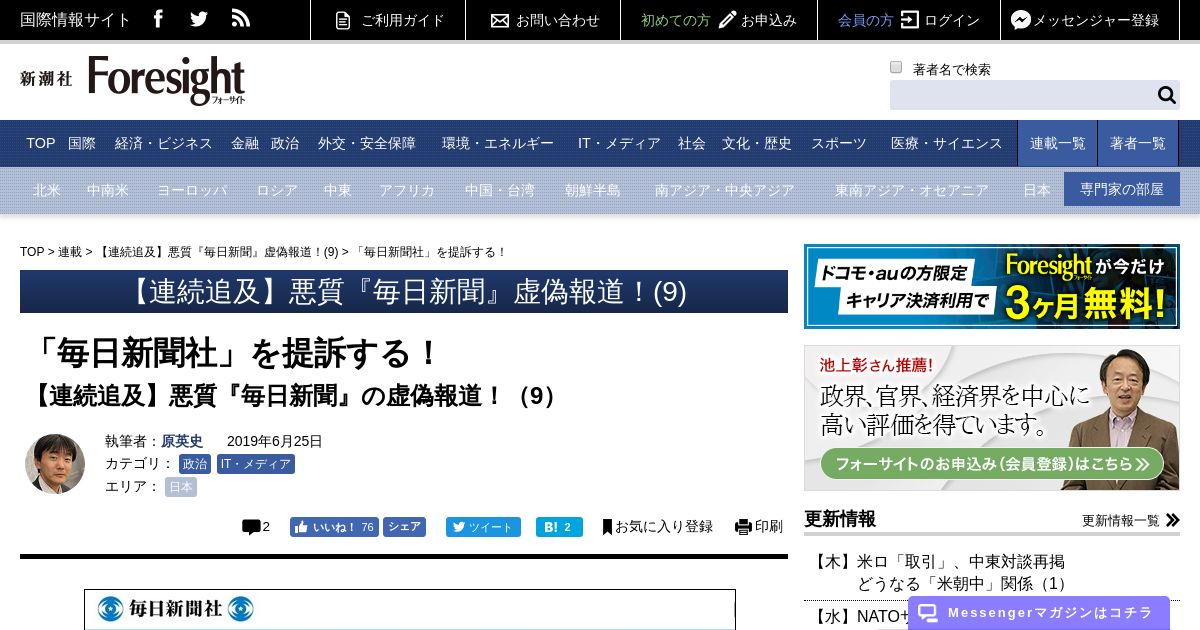Click the Foresight logo
1200x630 pixels.
tap(167, 80)
